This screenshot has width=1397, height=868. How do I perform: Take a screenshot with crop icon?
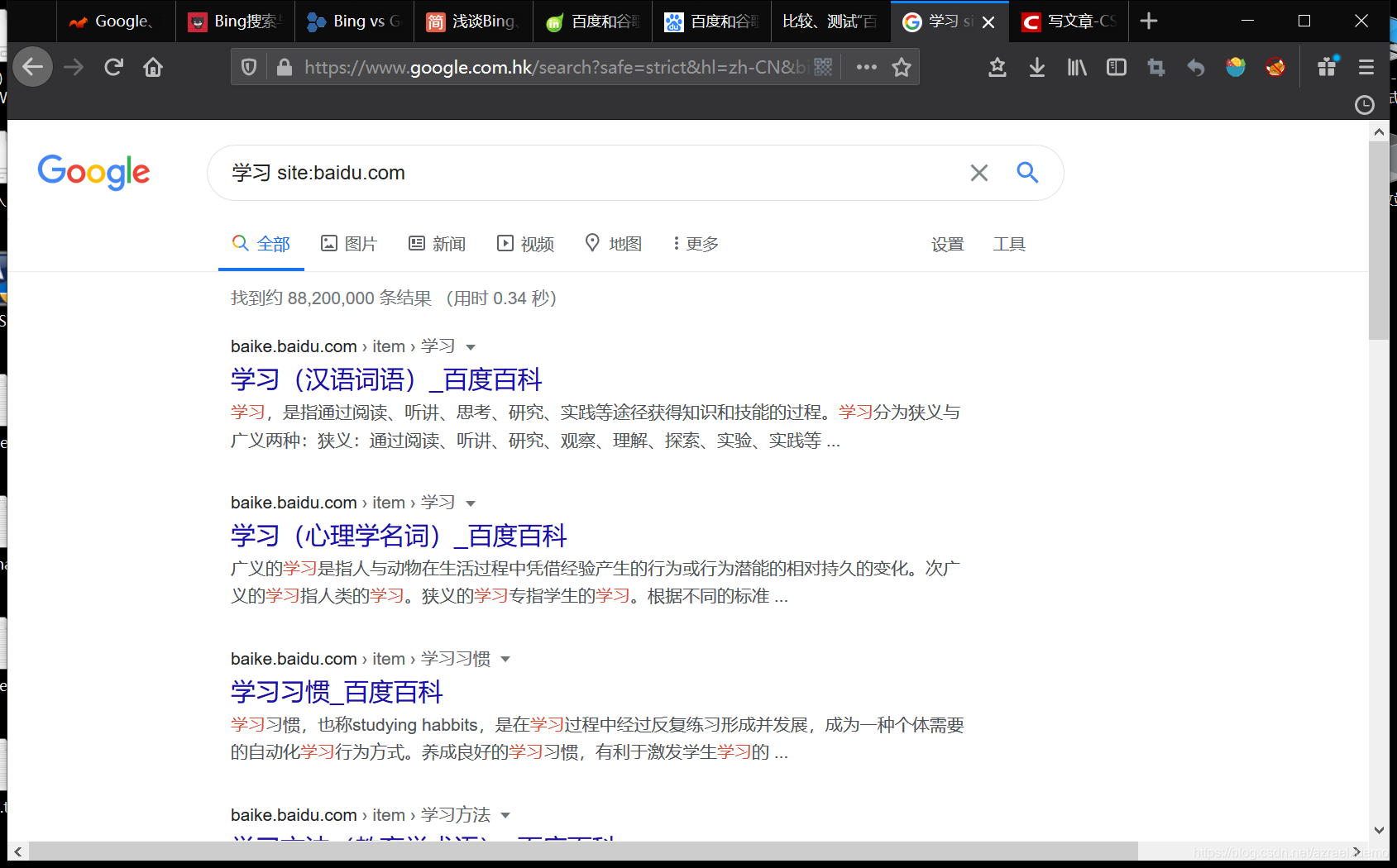(x=1156, y=67)
